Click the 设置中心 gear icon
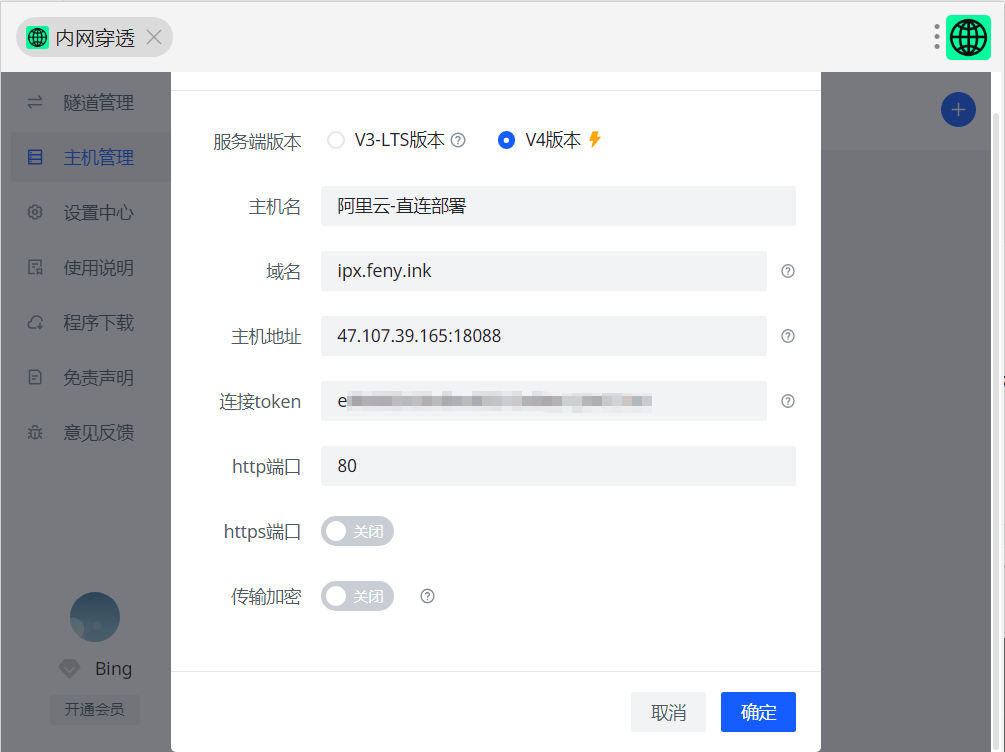Viewport: 1005px width, 752px height. coord(35,212)
